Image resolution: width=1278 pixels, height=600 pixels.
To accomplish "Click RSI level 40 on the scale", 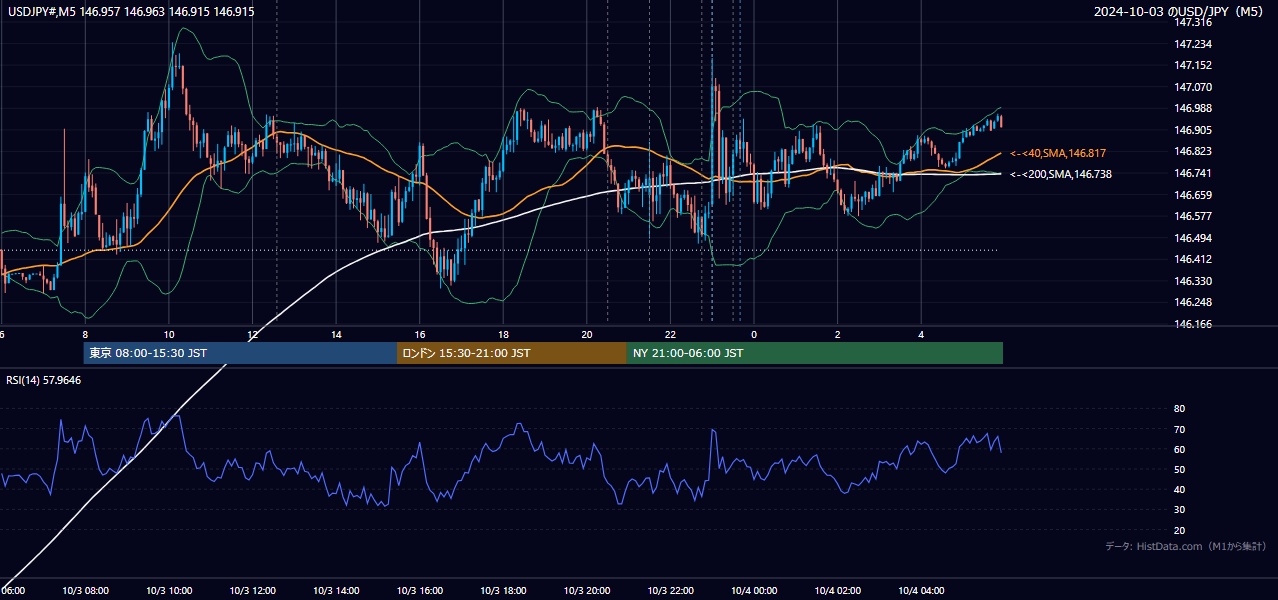I will click(x=1179, y=489).
